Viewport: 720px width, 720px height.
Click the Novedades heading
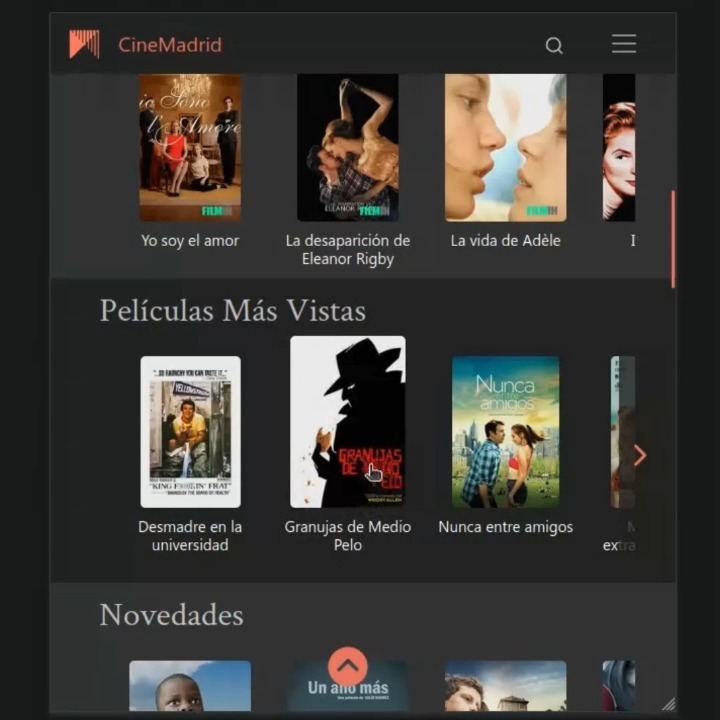click(x=171, y=615)
